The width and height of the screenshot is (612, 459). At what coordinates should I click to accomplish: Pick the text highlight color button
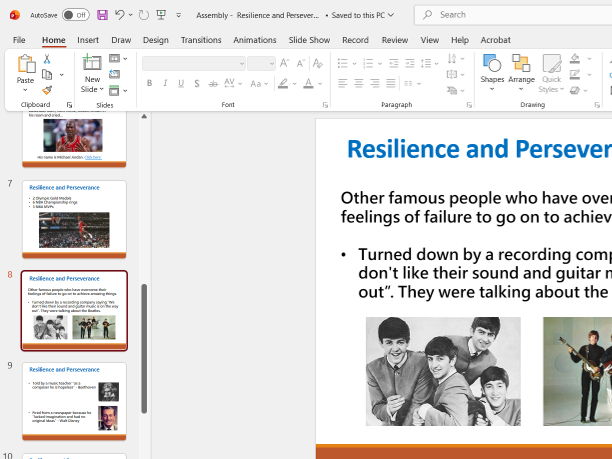(x=283, y=83)
